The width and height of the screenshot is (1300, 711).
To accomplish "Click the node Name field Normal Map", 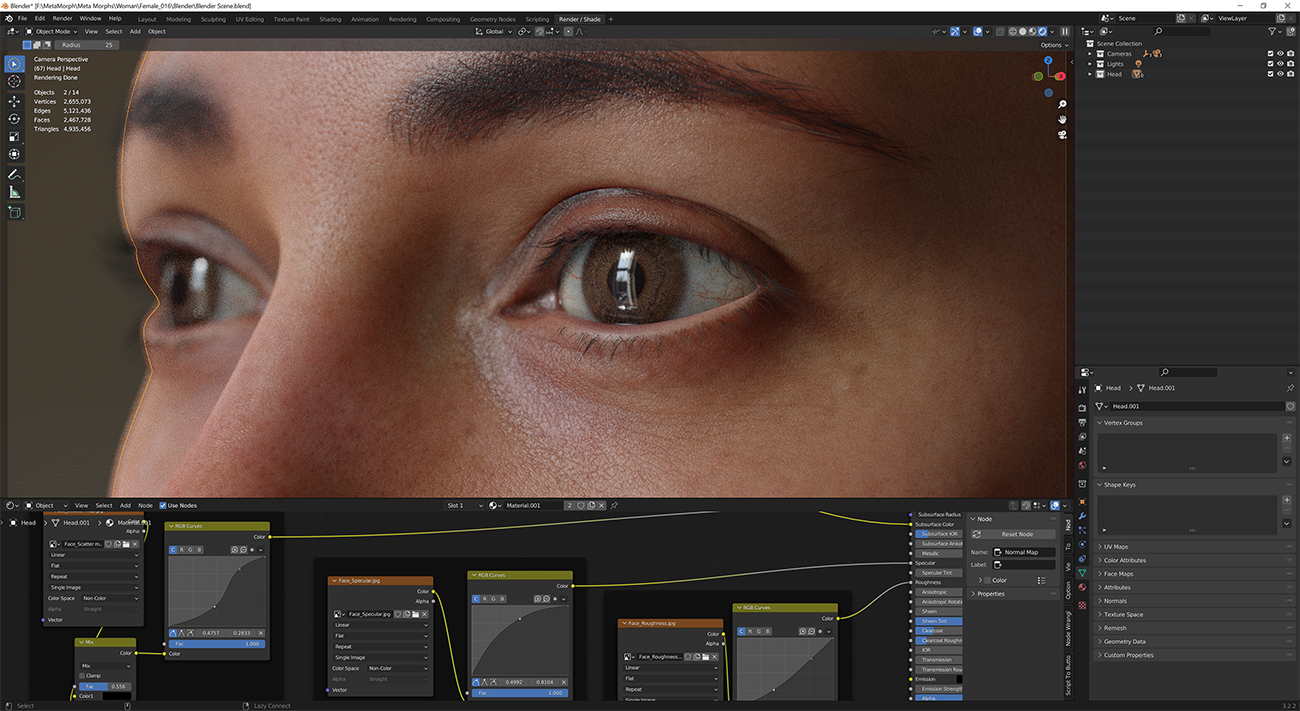I will click(x=1024, y=552).
